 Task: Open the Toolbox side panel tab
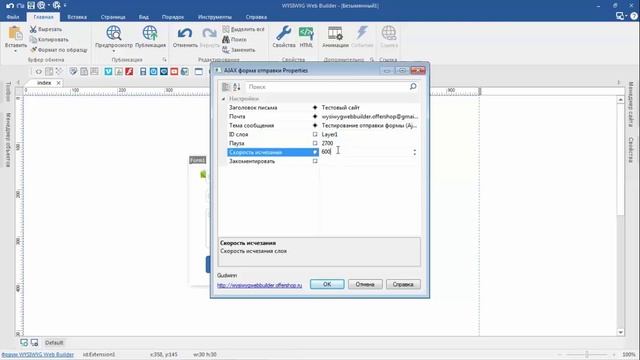pos(9,91)
